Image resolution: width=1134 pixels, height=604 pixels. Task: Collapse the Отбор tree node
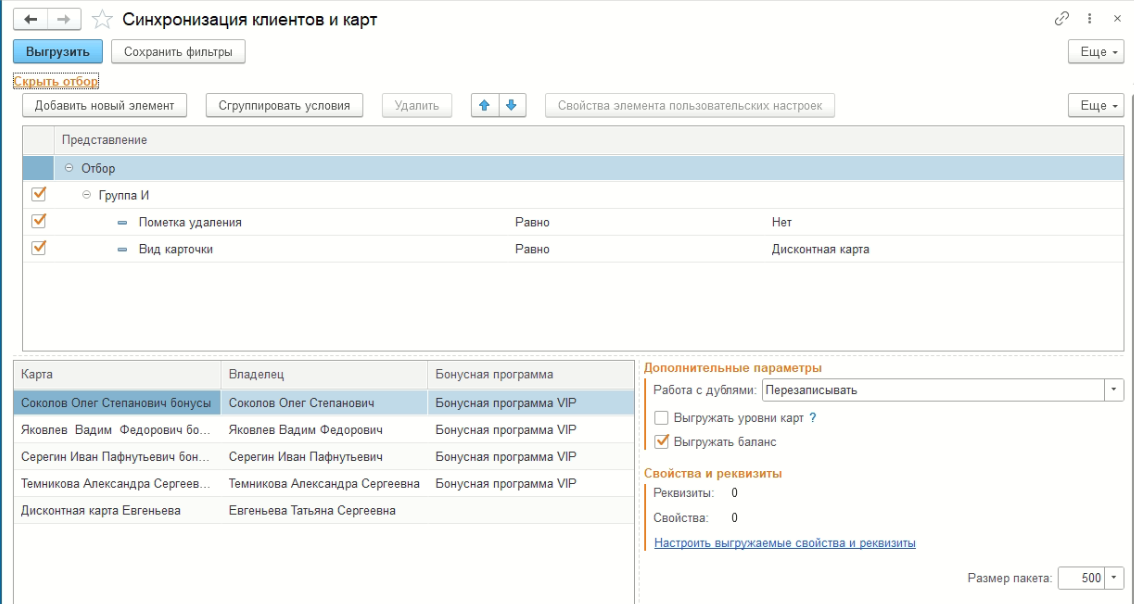coord(69,169)
